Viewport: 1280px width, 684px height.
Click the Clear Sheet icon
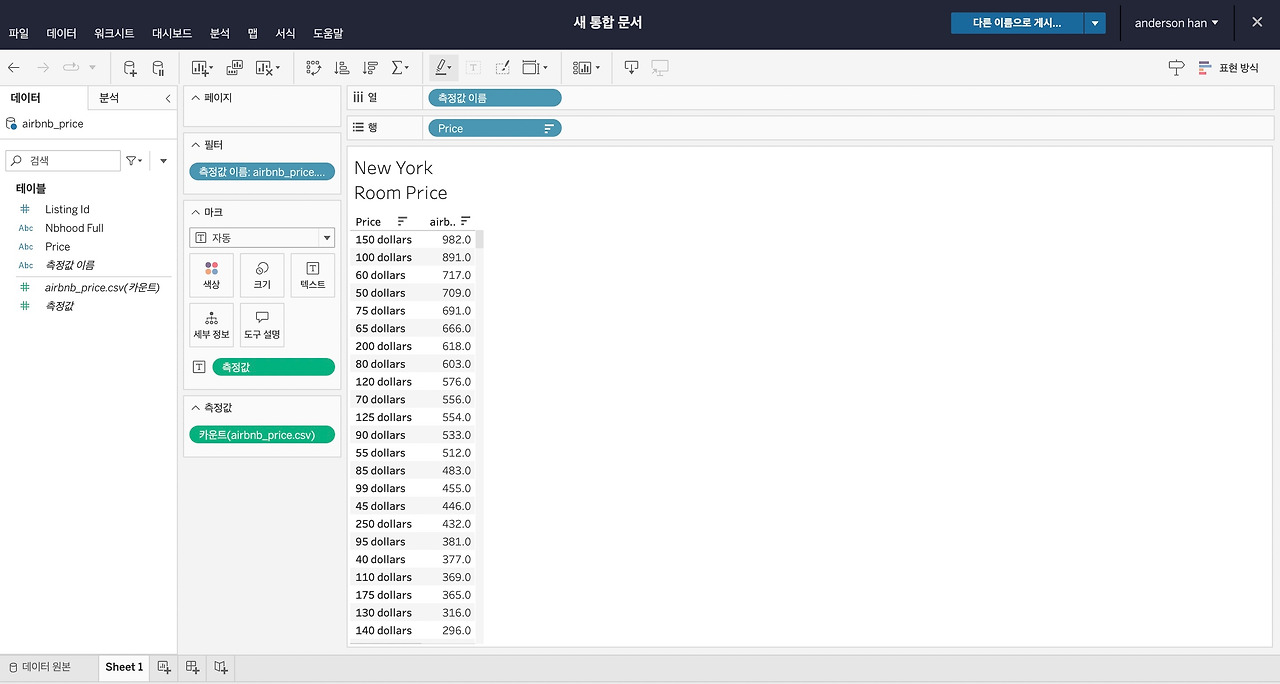(266, 68)
